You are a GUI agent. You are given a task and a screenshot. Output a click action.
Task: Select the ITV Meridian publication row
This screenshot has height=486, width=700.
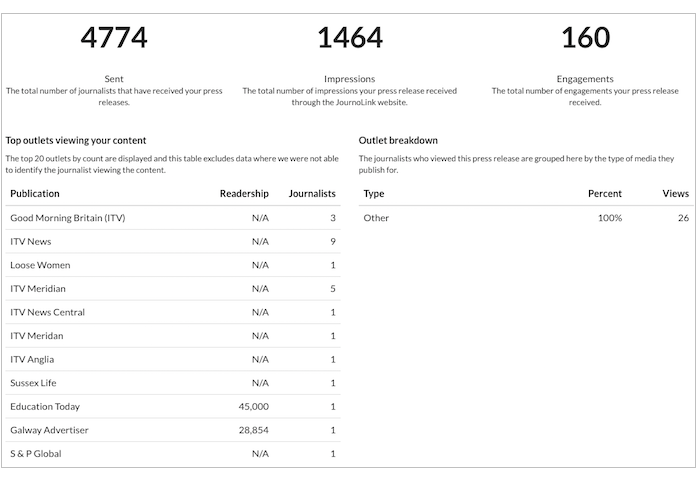(x=173, y=289)
